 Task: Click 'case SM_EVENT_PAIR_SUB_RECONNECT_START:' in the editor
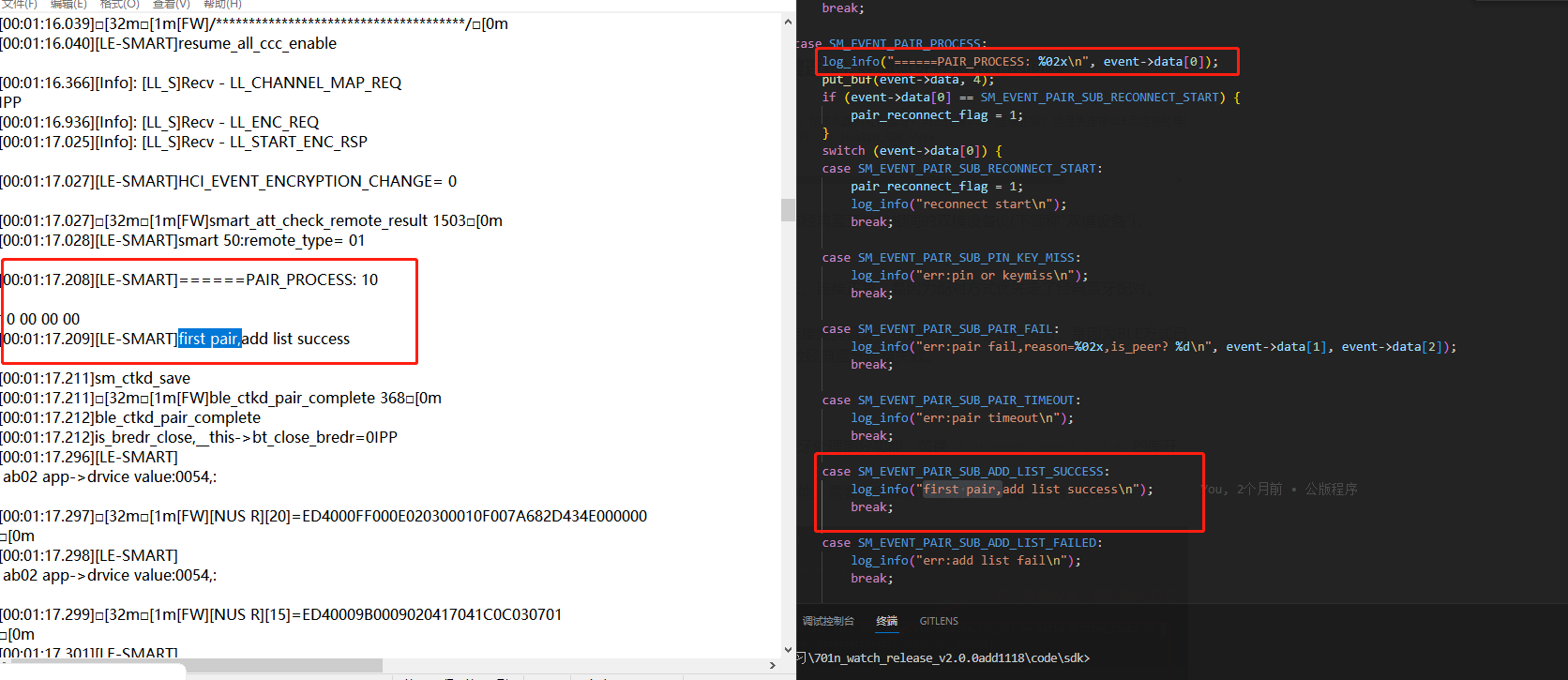pyautogui.click(x=962, y=168)
